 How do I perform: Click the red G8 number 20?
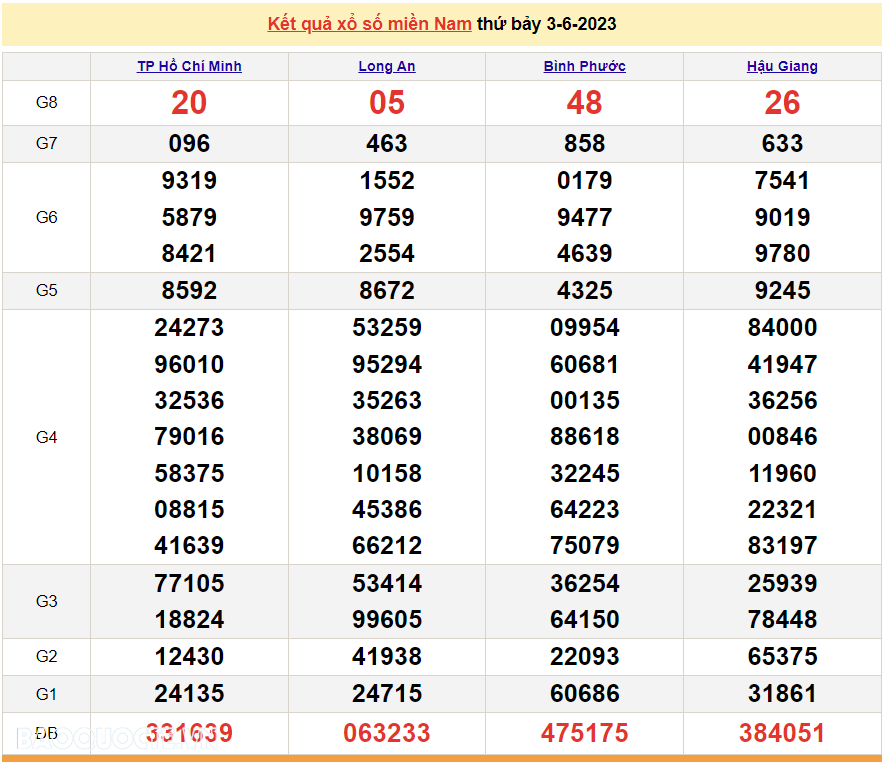[x=189, y=103]
